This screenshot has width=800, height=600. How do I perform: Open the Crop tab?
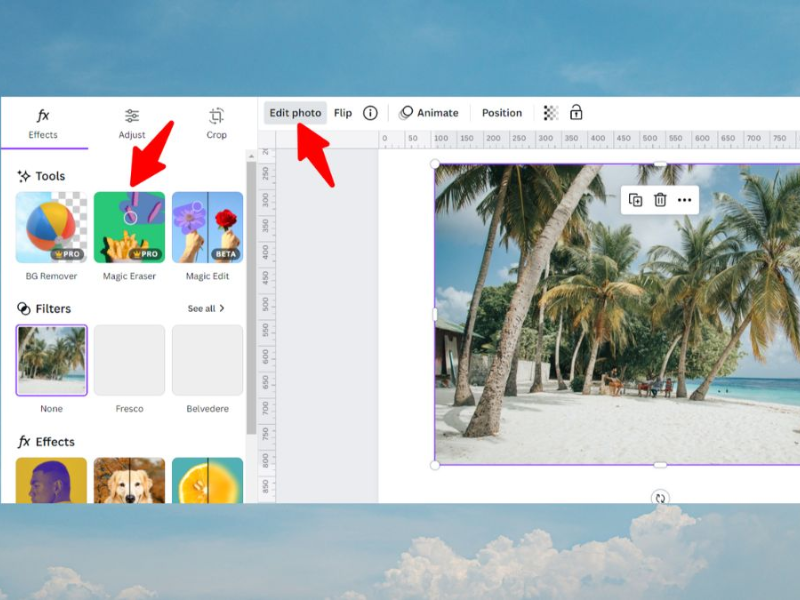tap(216, 122)
